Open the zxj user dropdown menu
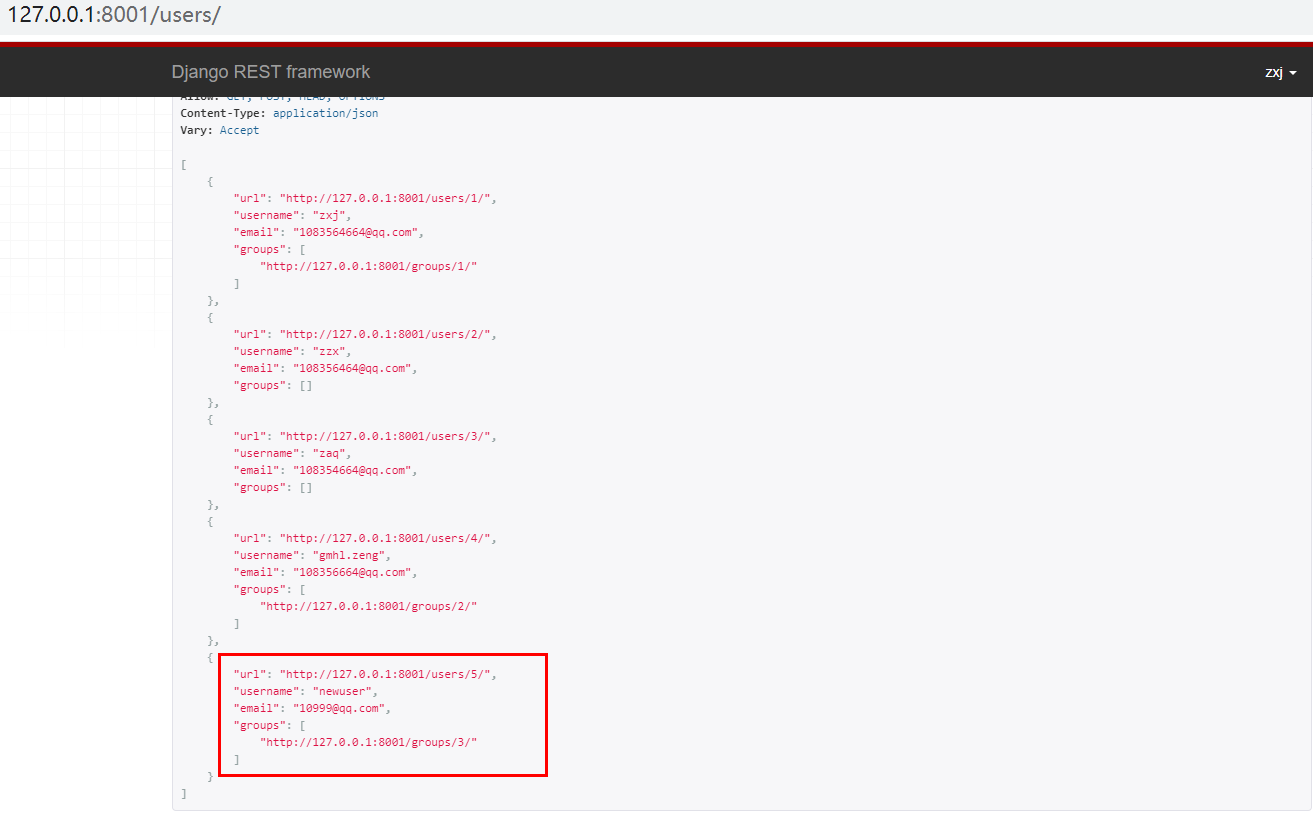Image resolution: width=1313 pixels, height=818 pixels. click(1281, 73)
